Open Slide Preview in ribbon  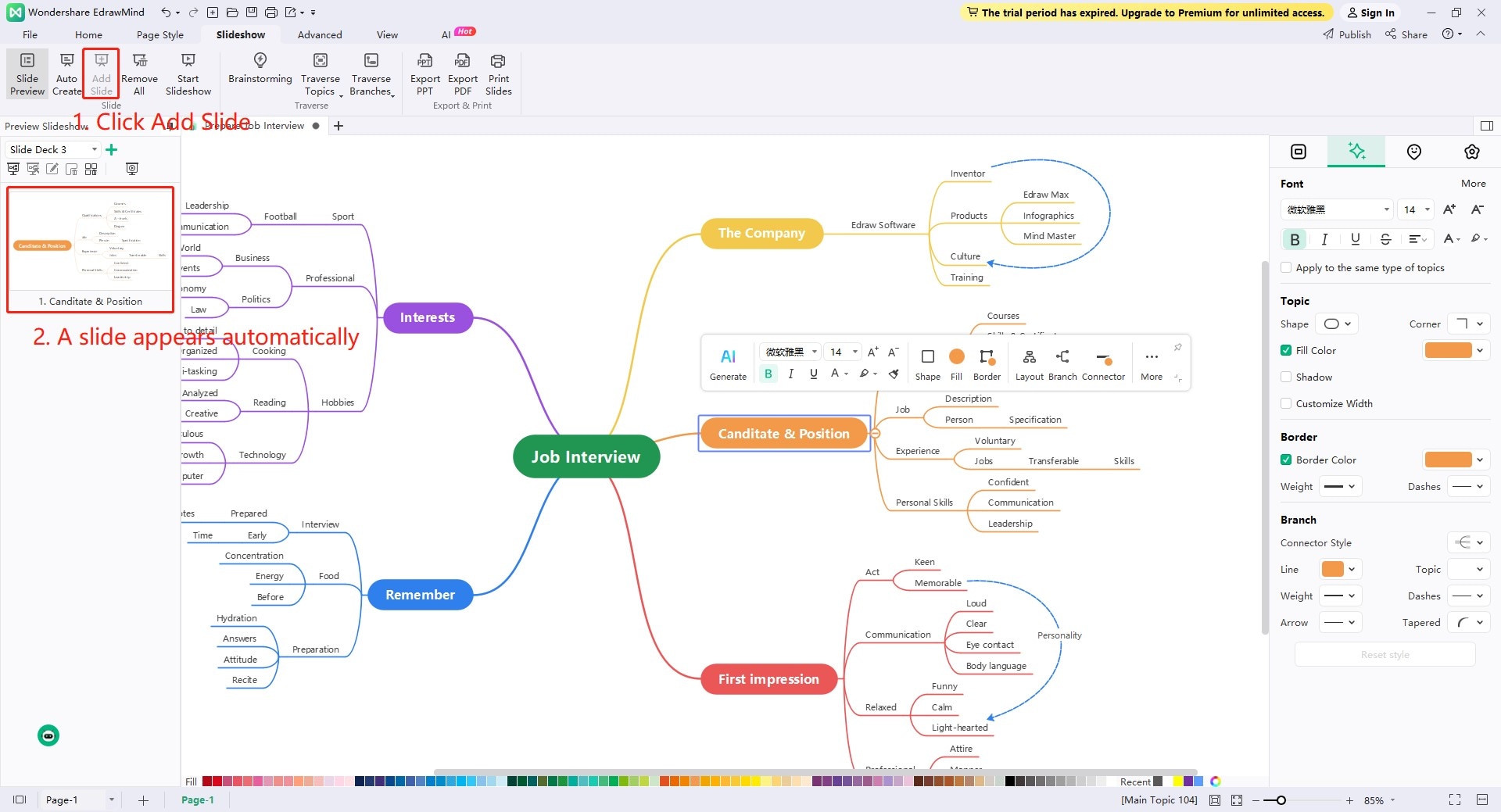(27, 74)
